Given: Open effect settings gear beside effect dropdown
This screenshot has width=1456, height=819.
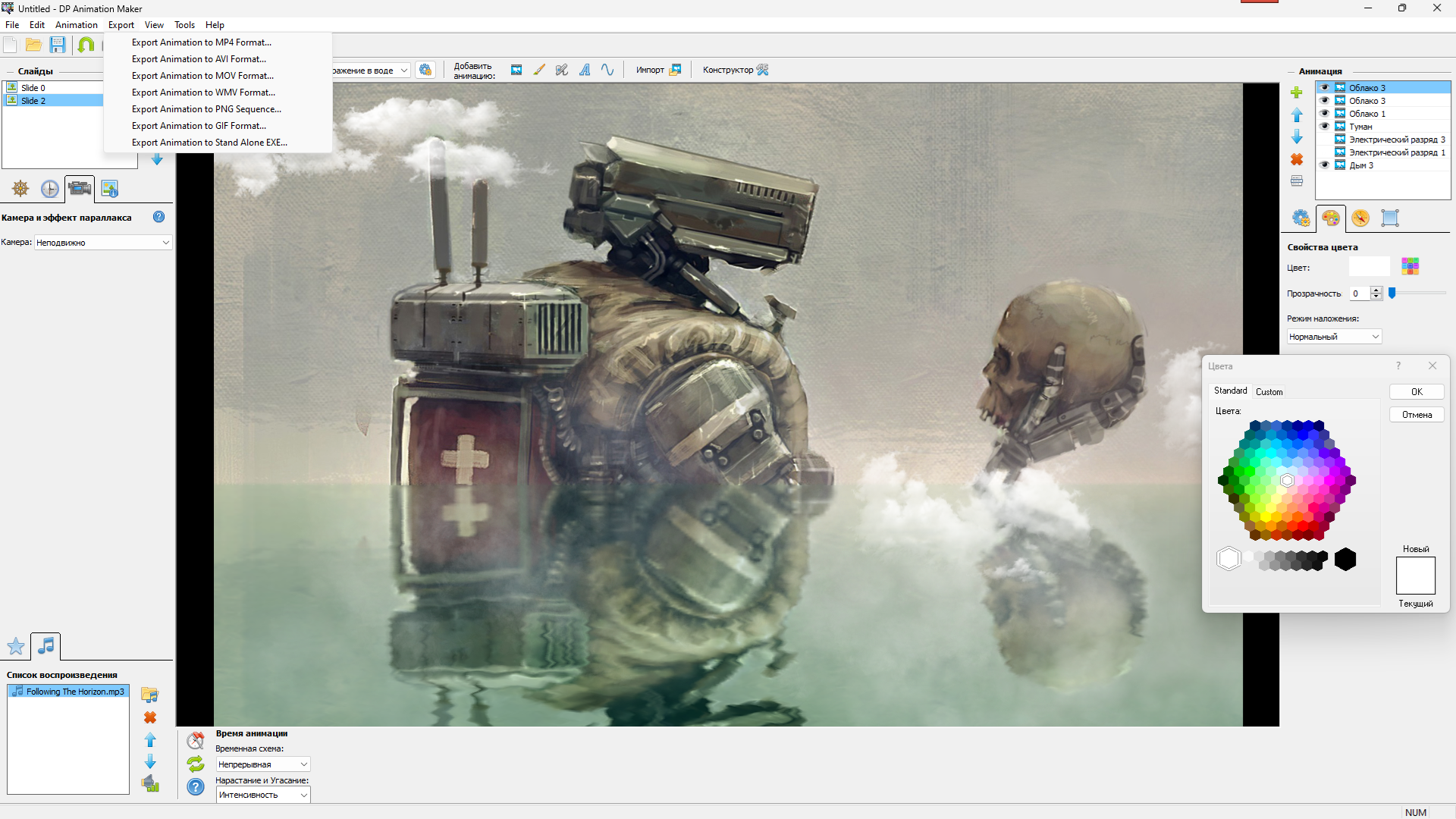Looking at the screenshot, I should [x=425, y=70].
